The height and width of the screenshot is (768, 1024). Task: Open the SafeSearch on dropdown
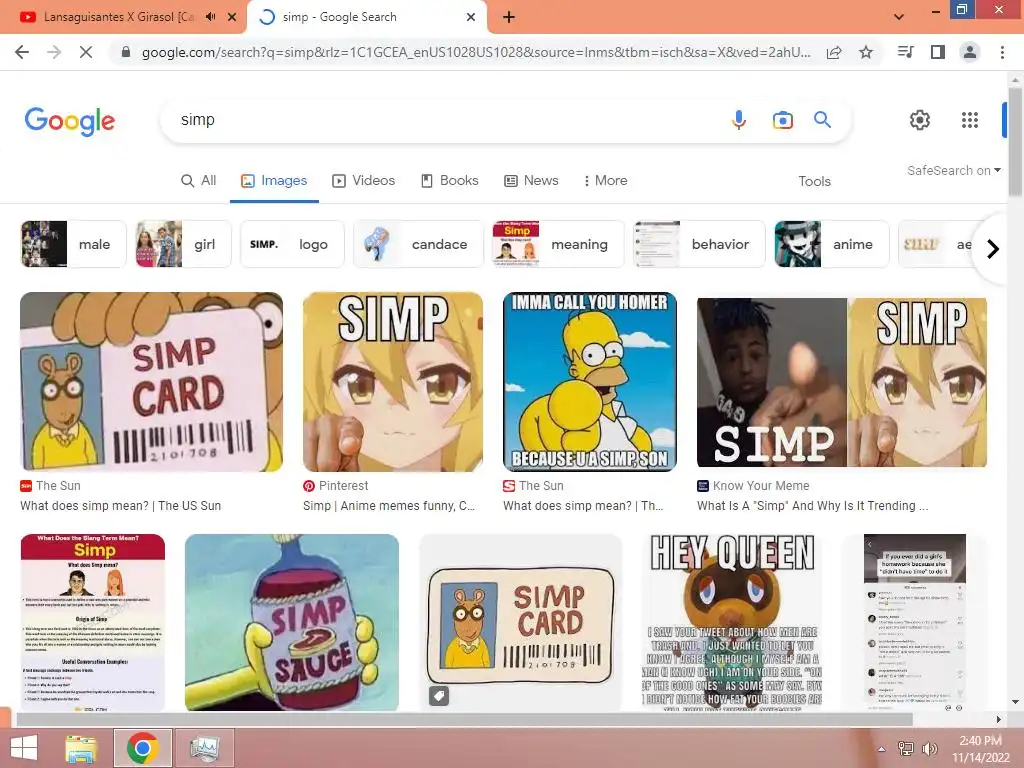[953, 170]
